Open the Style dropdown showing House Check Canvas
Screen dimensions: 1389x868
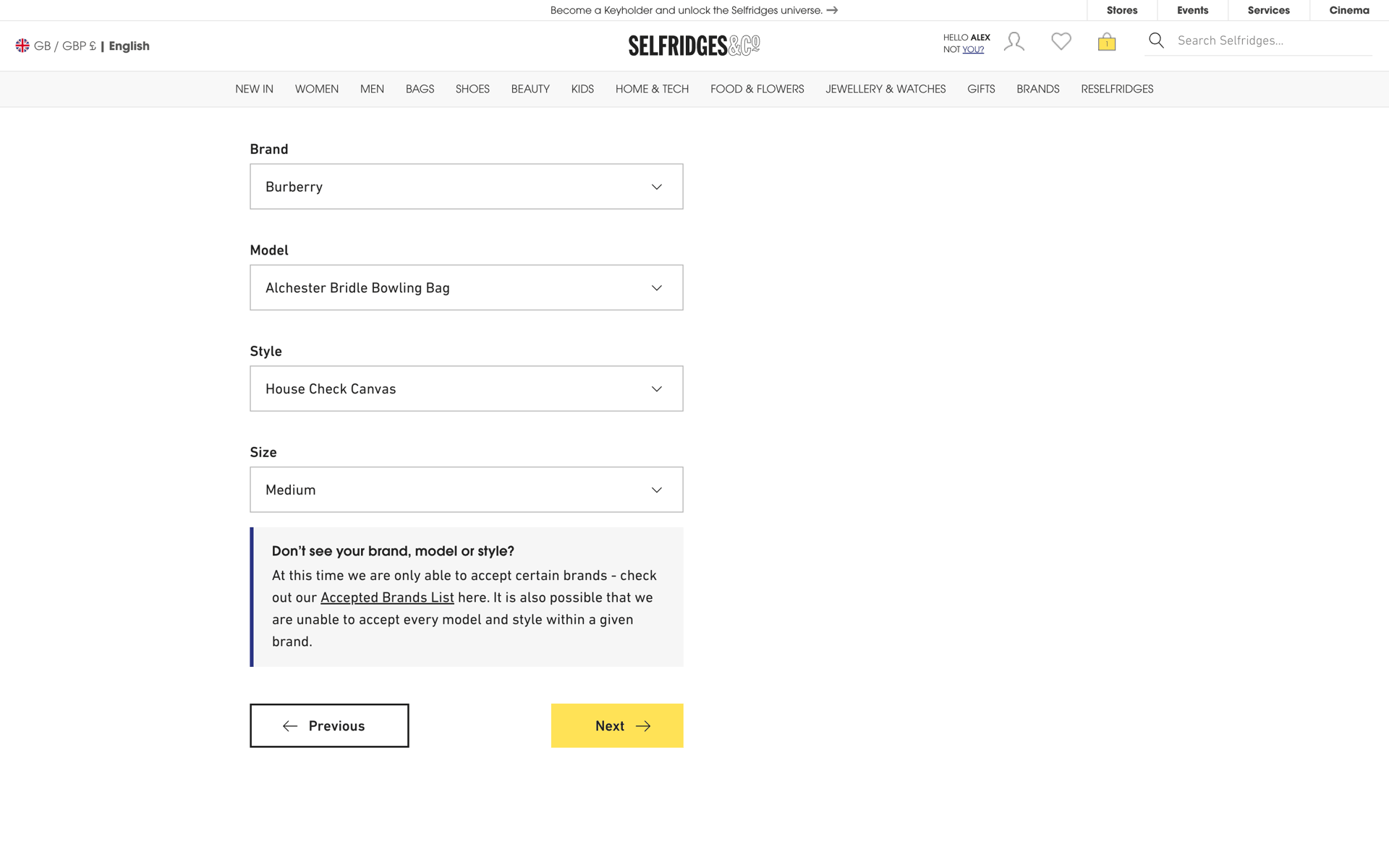[x=467, y=388]
